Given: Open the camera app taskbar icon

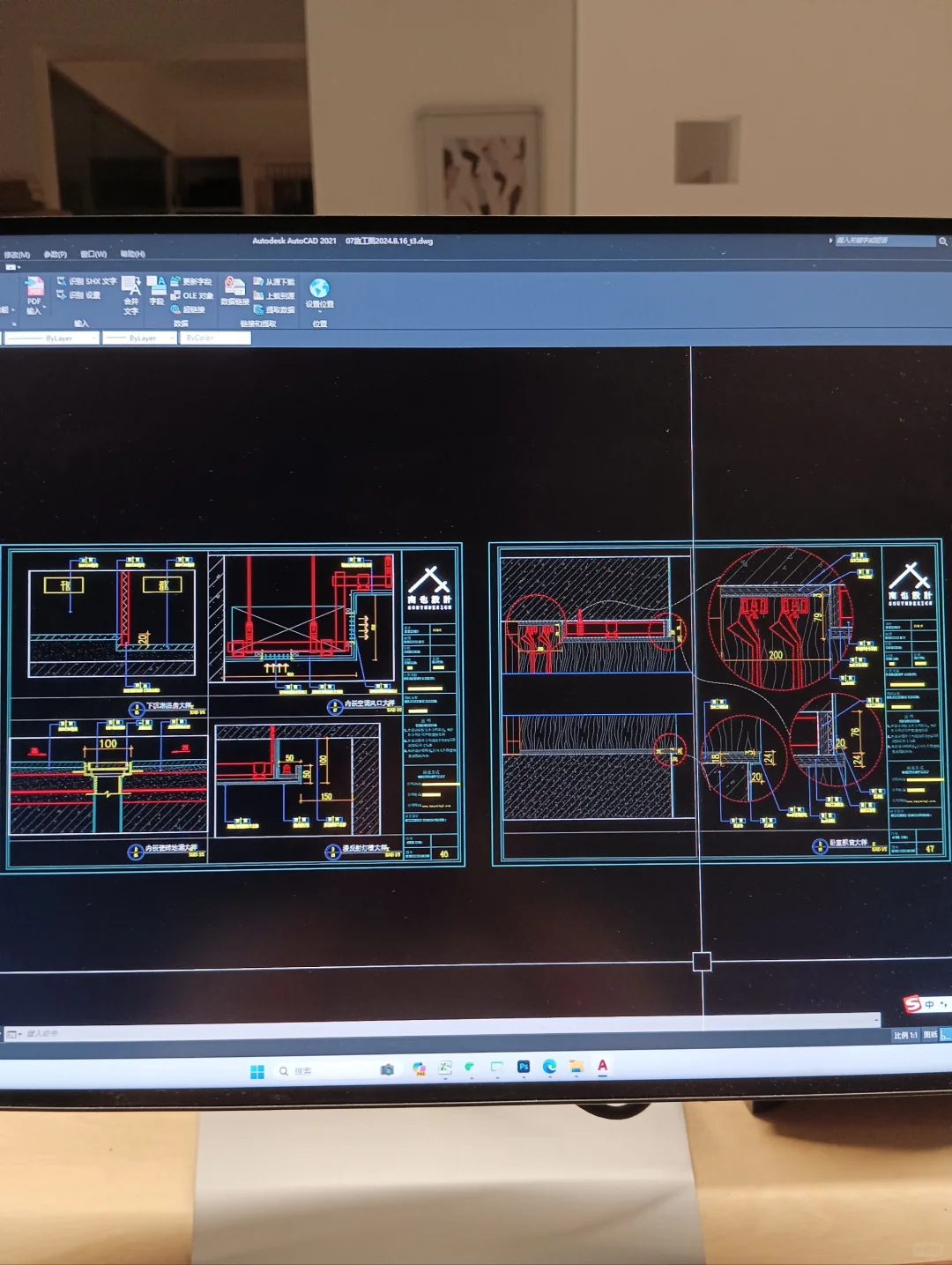Looking at the screenshot, I should [387, 1069].
